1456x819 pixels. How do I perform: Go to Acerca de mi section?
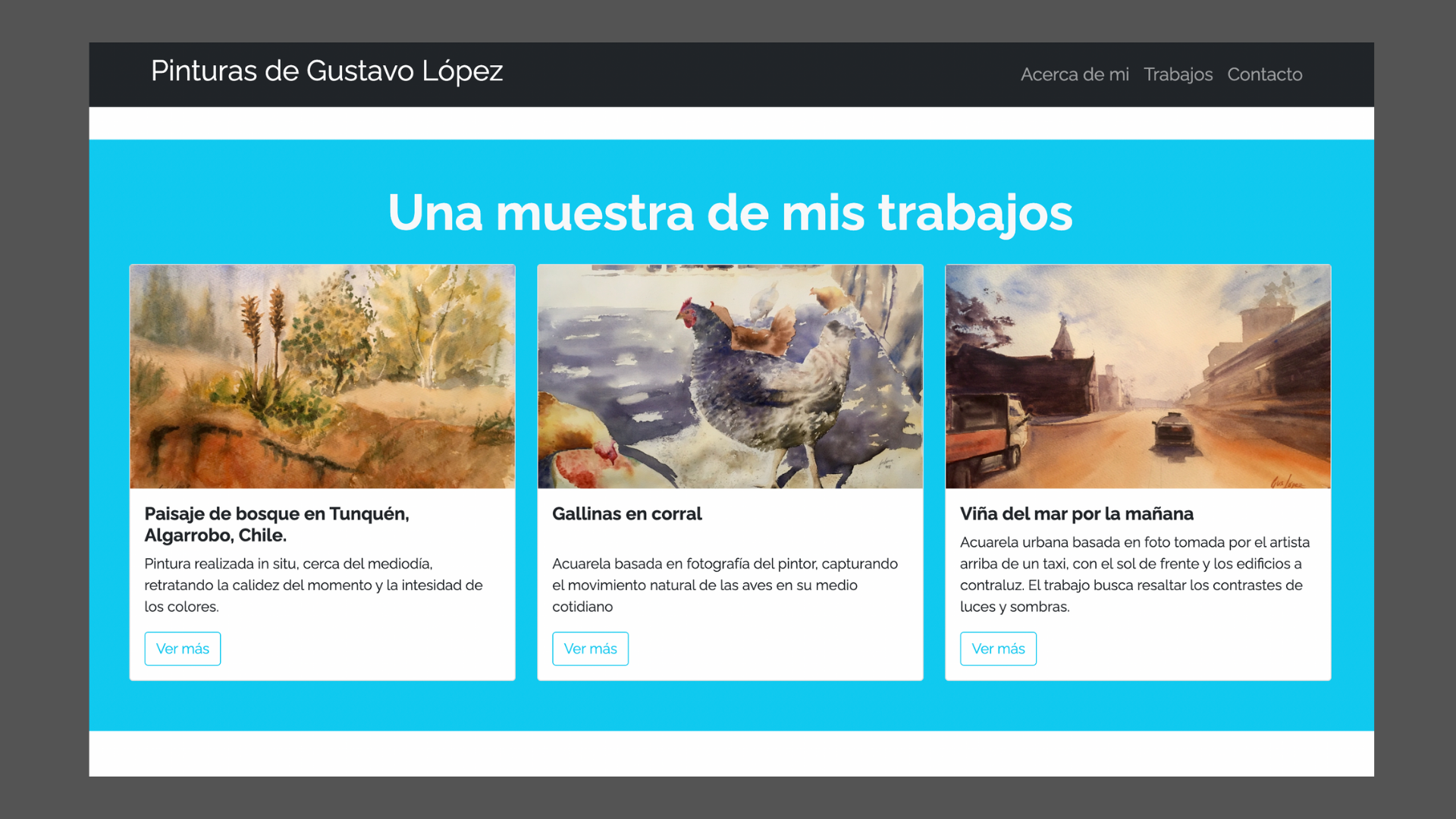click(1075, 74)
